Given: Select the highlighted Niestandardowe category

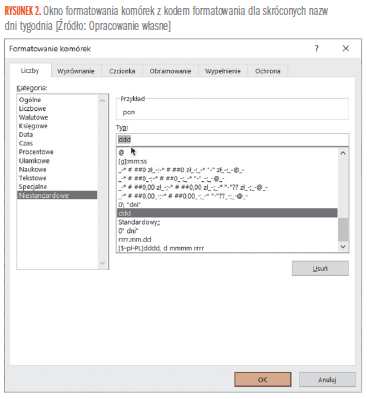Looking at the screenshot, I should [57, 195].
